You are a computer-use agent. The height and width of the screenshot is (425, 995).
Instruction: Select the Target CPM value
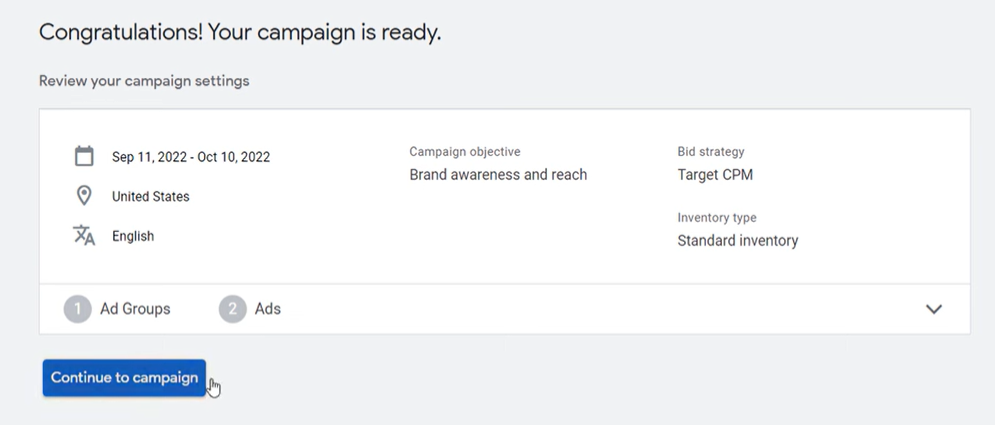715,174
